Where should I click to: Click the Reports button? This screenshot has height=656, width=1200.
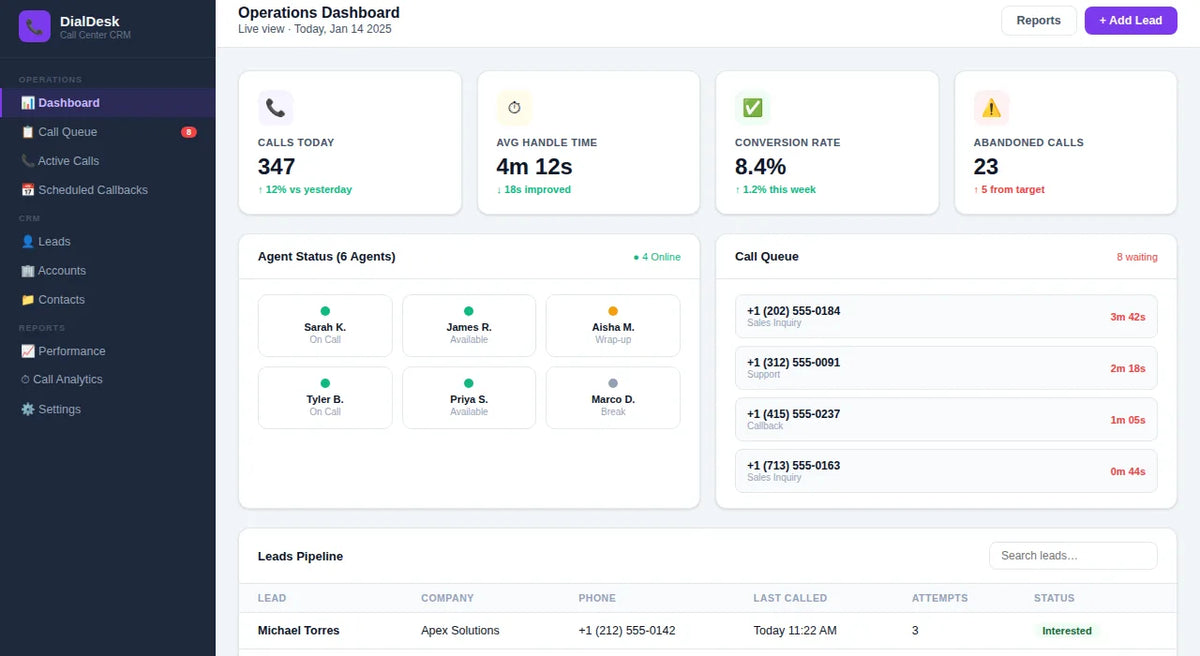pos(1038,20)
